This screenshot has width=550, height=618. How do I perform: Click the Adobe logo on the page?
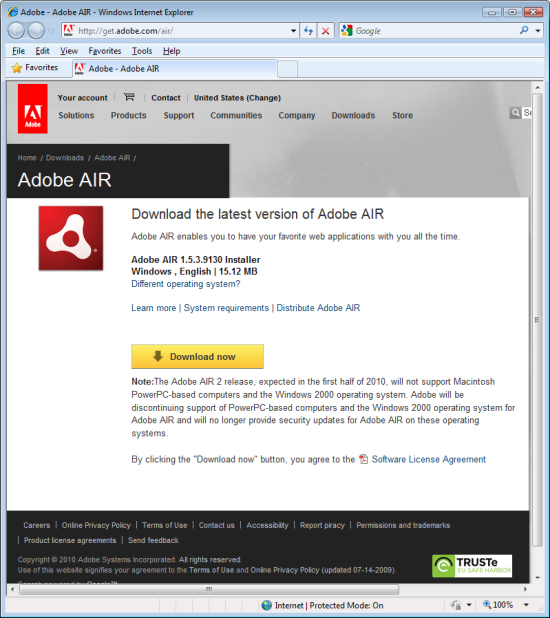coord(33,109)
